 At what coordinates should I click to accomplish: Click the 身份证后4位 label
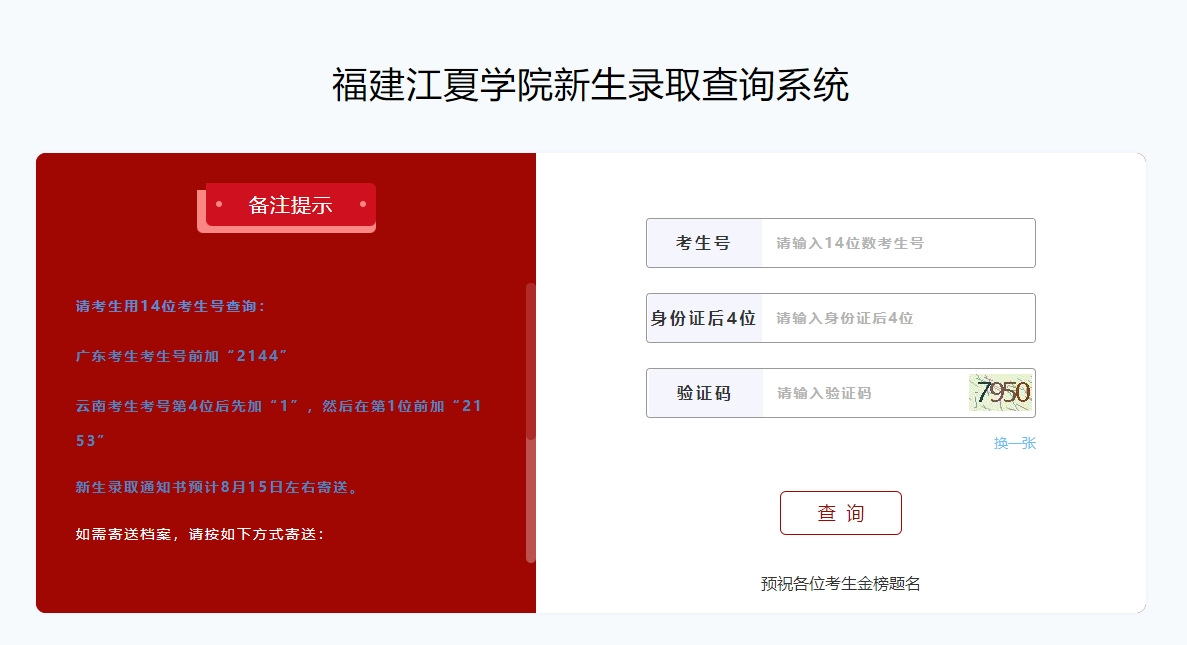703,318
